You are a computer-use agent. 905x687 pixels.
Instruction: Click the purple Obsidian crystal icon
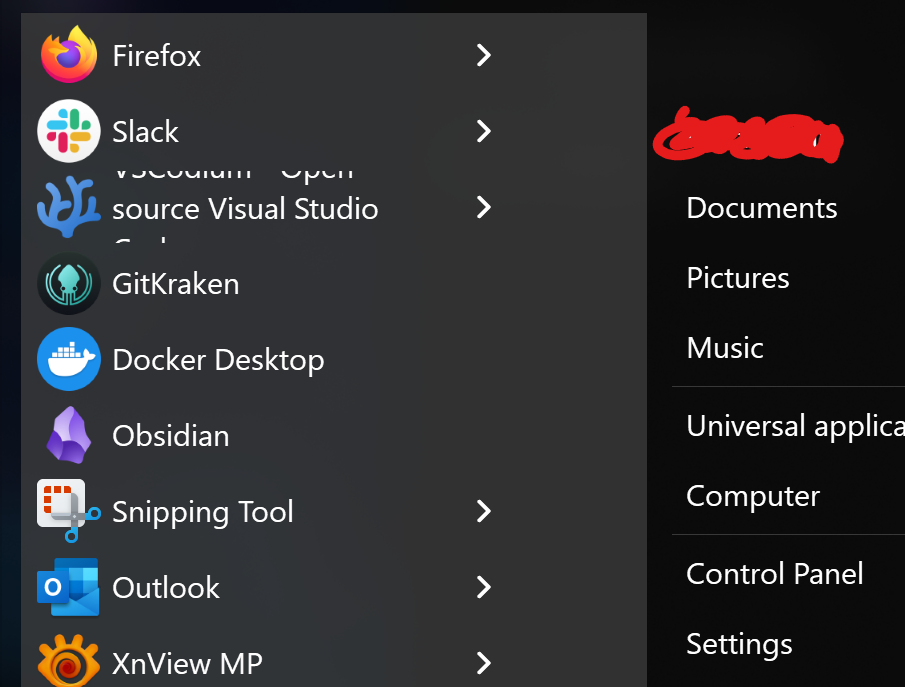(x=69, y=435)
